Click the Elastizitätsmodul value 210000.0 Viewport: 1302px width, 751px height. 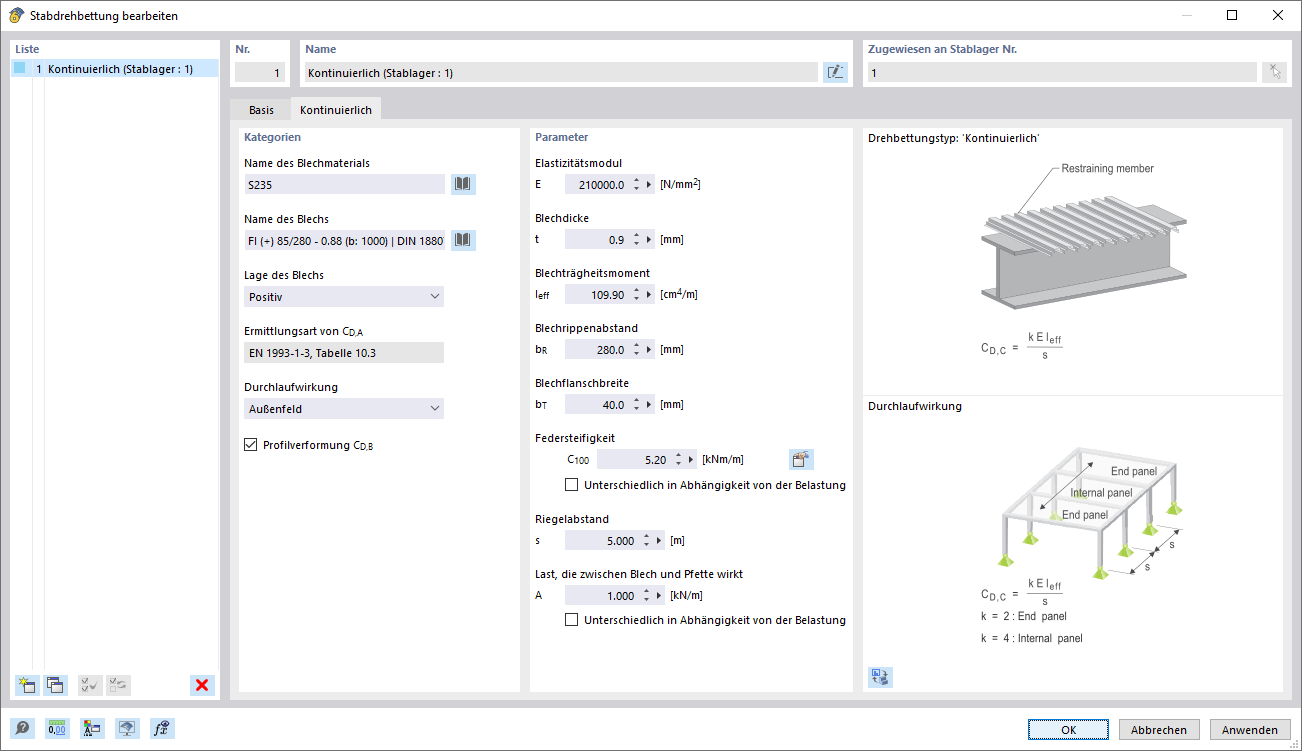(597, 184)
